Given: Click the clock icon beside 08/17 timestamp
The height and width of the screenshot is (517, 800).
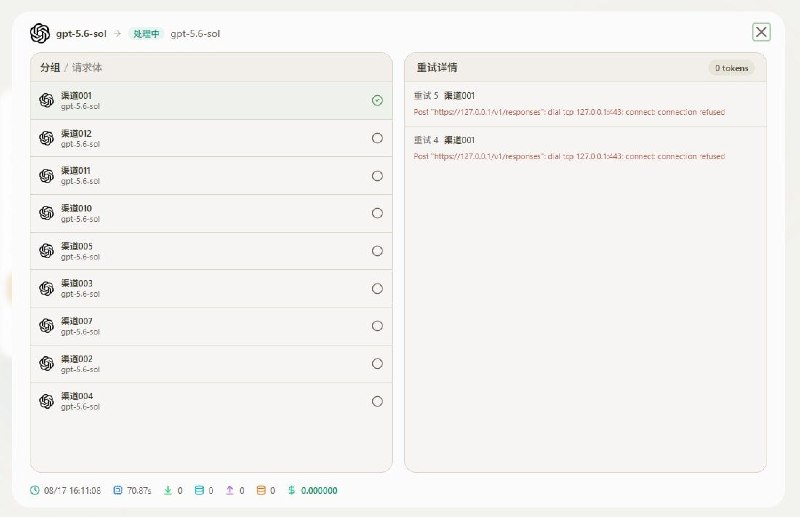Looking at the screenshot, I should pos(35,490).
